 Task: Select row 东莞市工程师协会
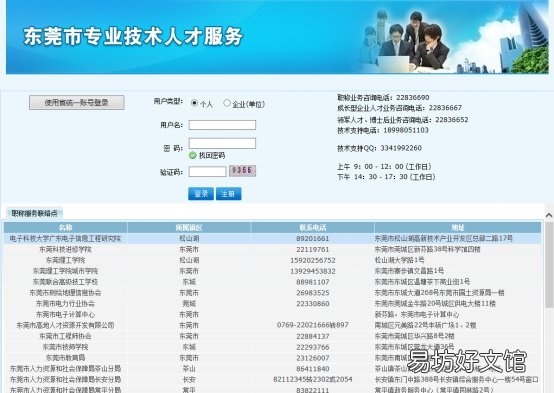click(x=272, y=336)
